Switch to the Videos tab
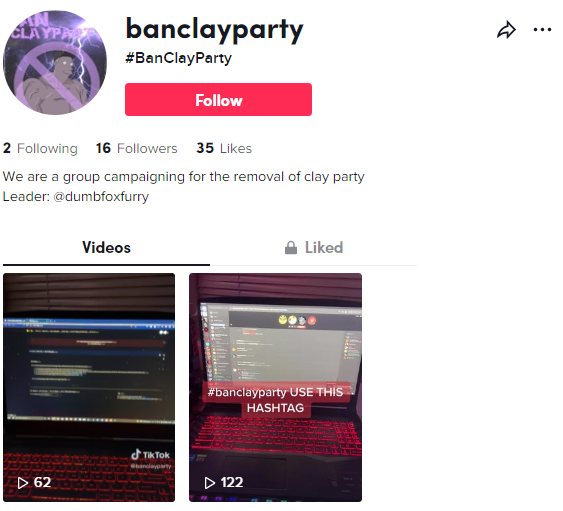 coord(106,247)
